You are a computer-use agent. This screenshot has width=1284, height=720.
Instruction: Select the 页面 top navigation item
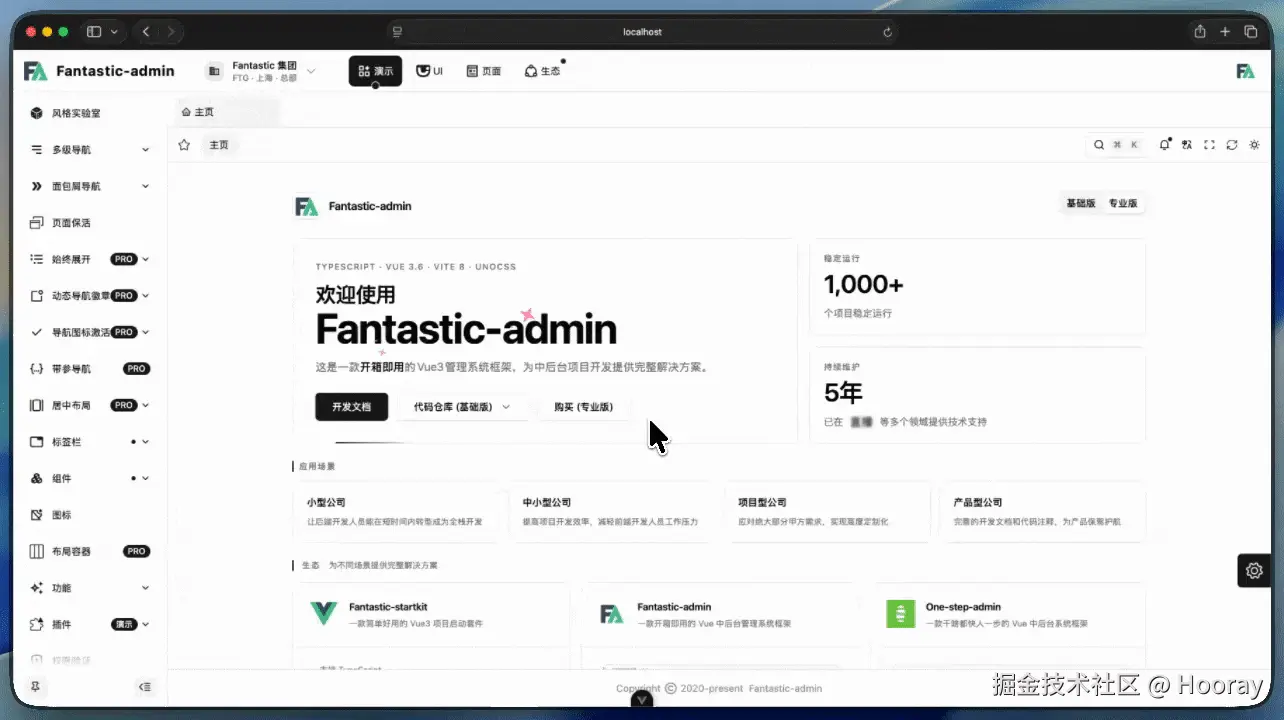pos(484,71)
